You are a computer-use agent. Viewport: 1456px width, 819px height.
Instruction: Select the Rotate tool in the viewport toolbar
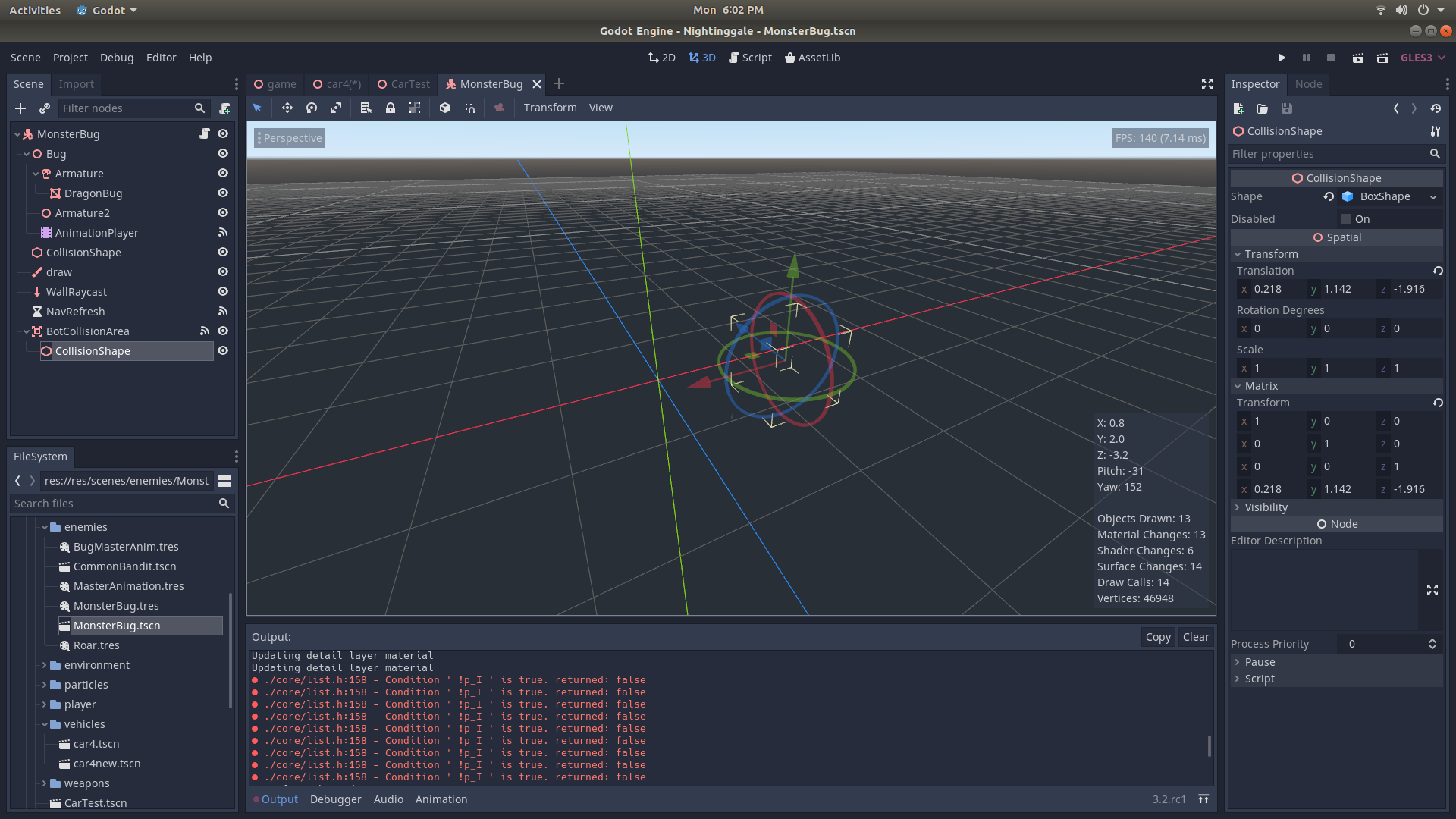tap(311, 108)
